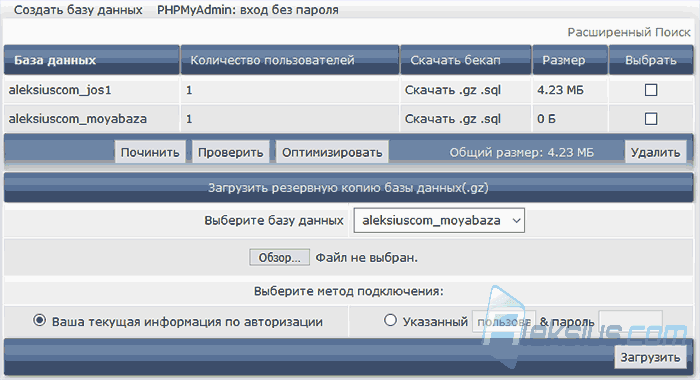The width and height of the screenshot is (700, 380).
Task: Select the Указанный radio option
Action: tap(390, 320)
